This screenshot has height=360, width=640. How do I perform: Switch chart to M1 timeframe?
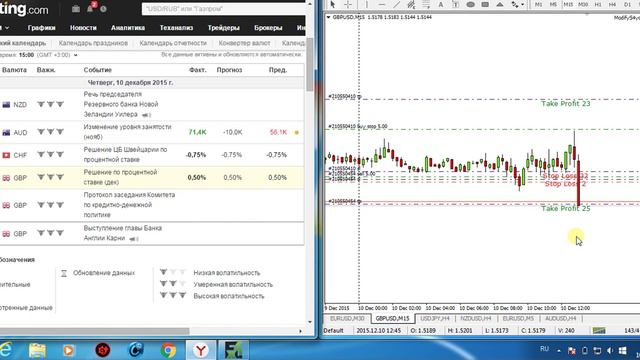click(x=538, y=4)
